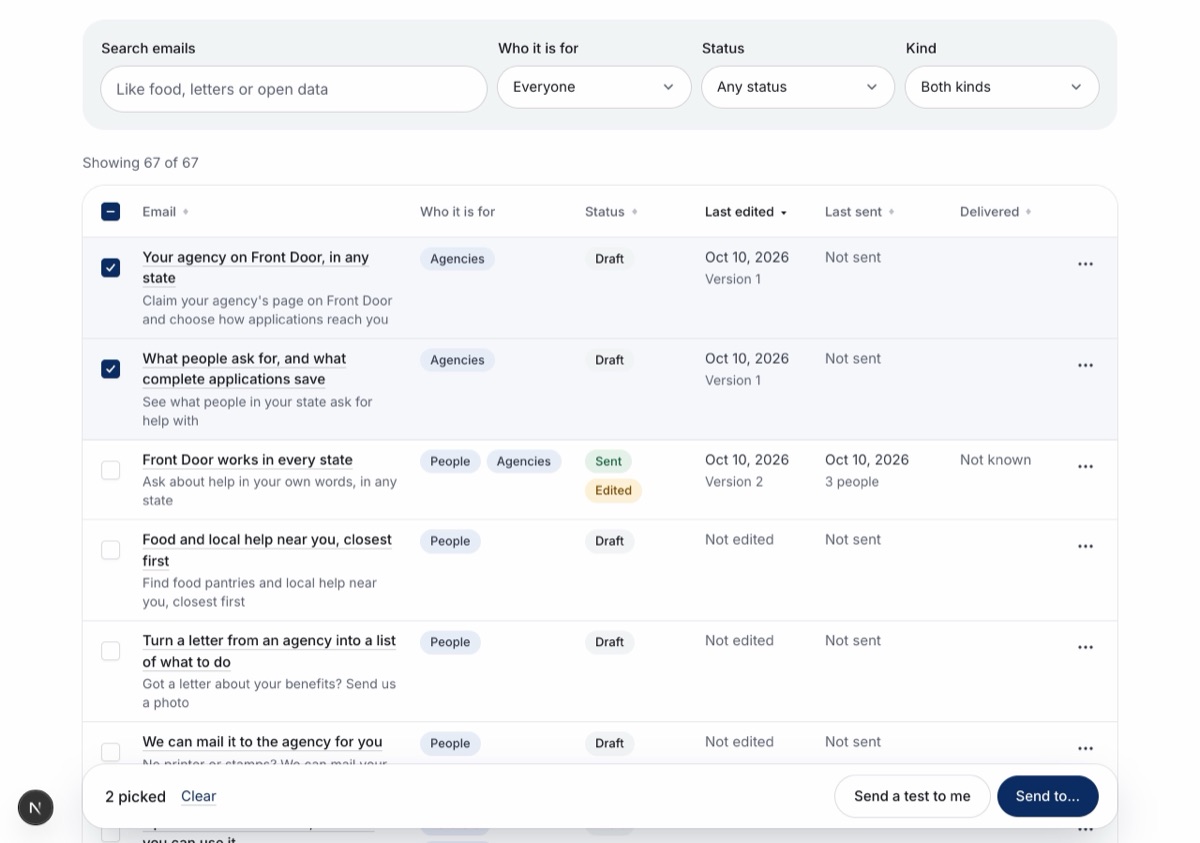Image resolution: width=1200 pixels, height=843 pixels.
Task: Sort by the Last sent column header
Action: (860, 212)
